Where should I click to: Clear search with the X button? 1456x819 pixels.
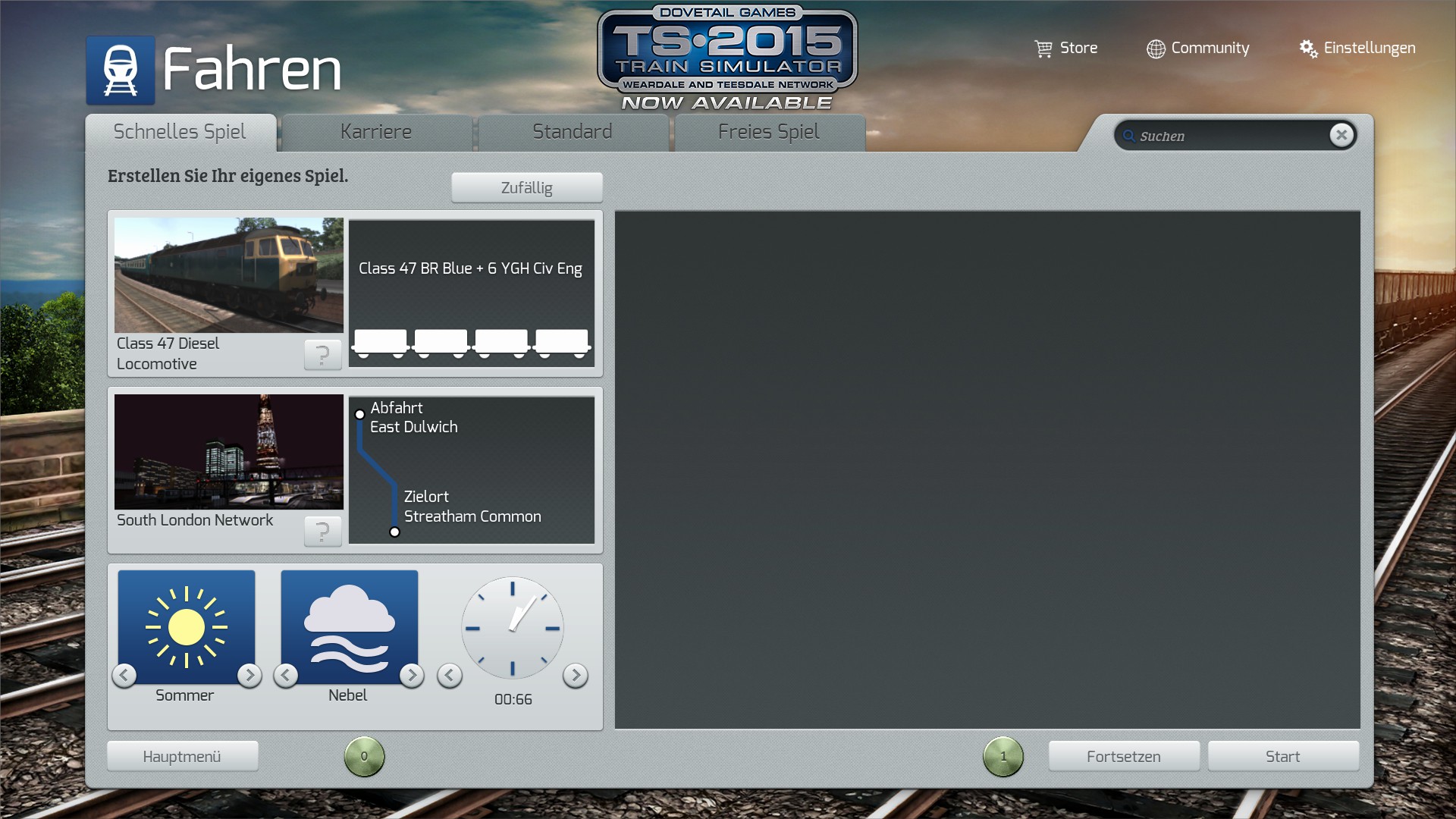point(1341,135)
